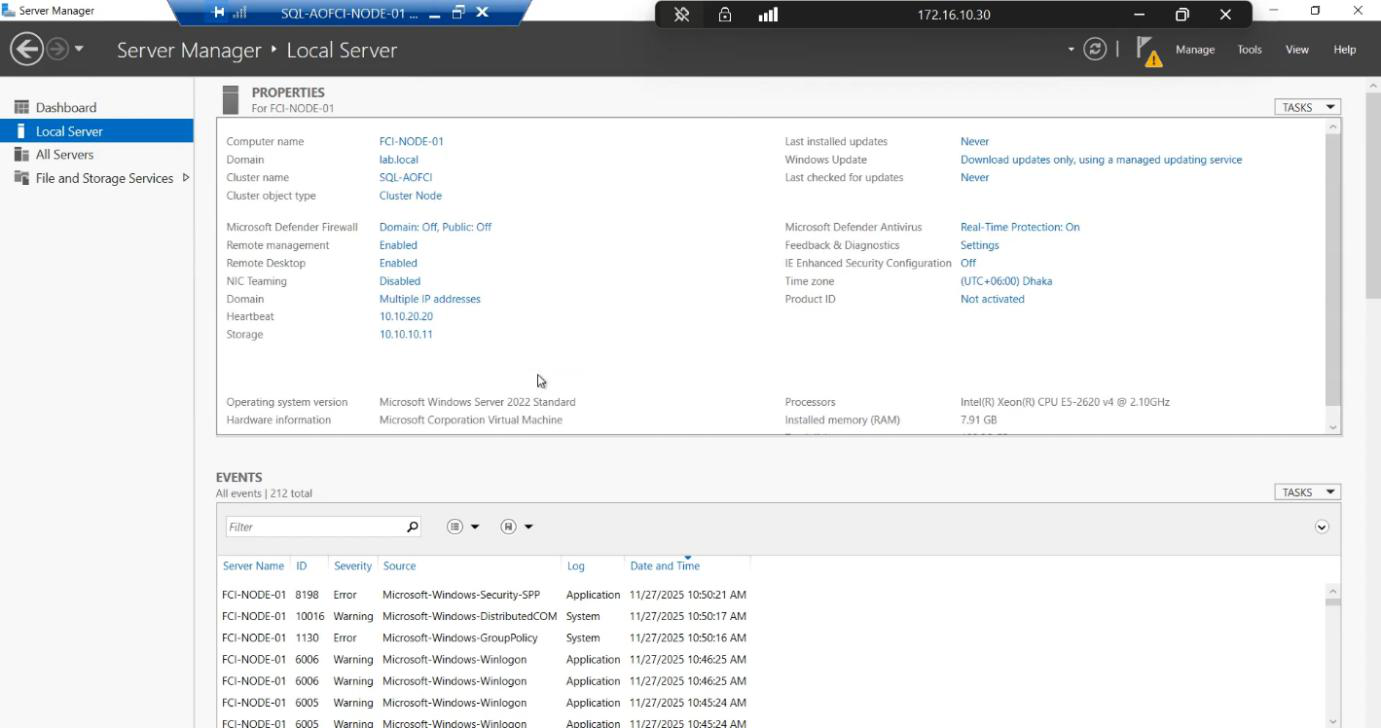Select event 8198 Microsoft-Windows-Security-SPP row

click(484, 595)
